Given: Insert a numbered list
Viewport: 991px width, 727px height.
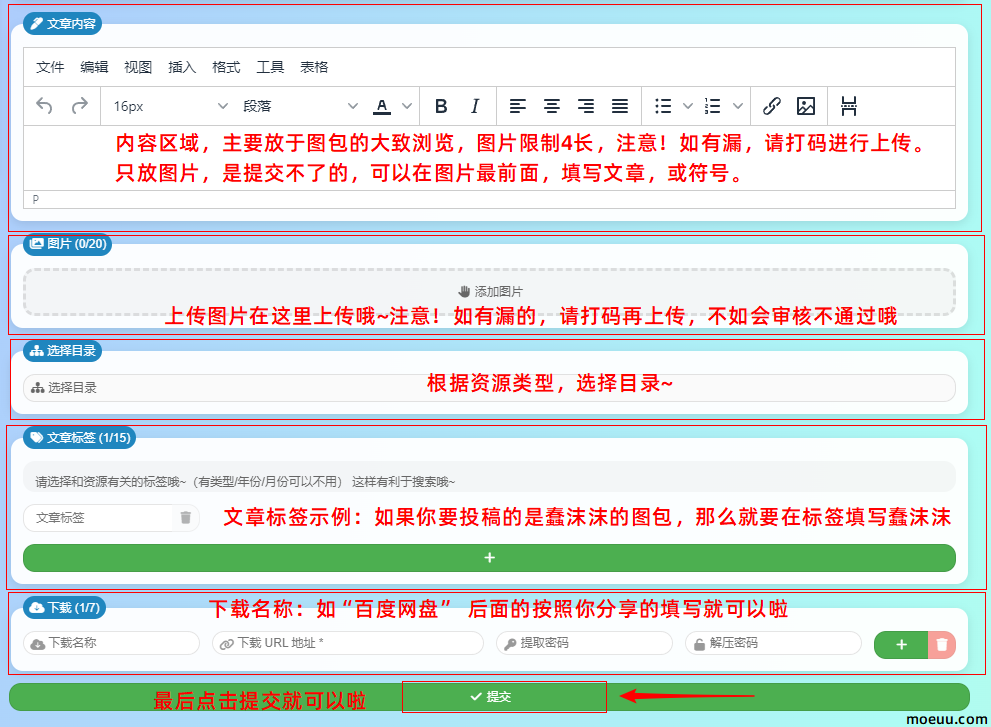Looking at the screenshot, I should (x=712, y=106).
